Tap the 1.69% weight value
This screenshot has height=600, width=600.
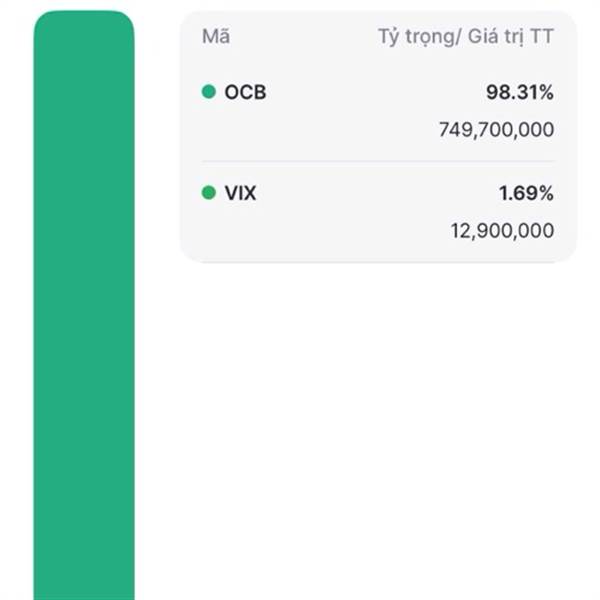526,193
